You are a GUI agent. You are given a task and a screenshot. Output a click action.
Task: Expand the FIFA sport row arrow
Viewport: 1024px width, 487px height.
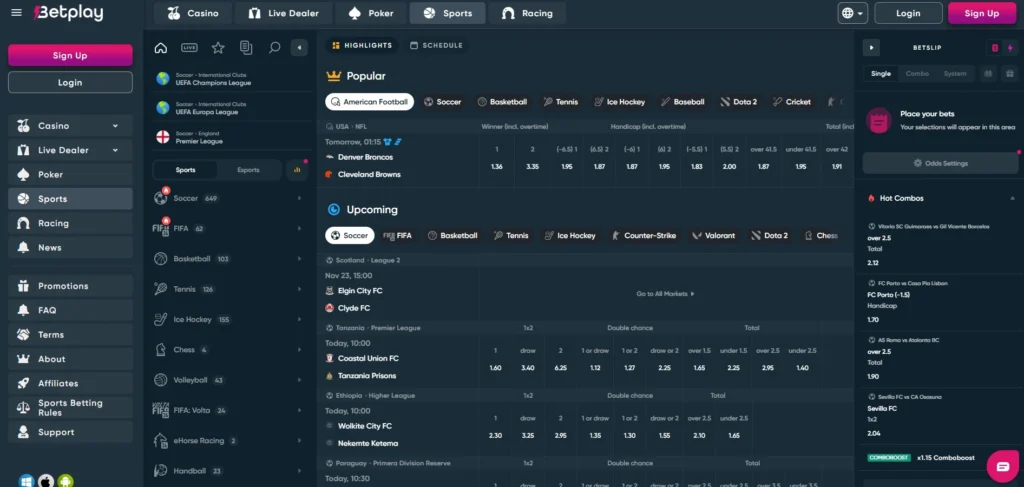[299, 228]
